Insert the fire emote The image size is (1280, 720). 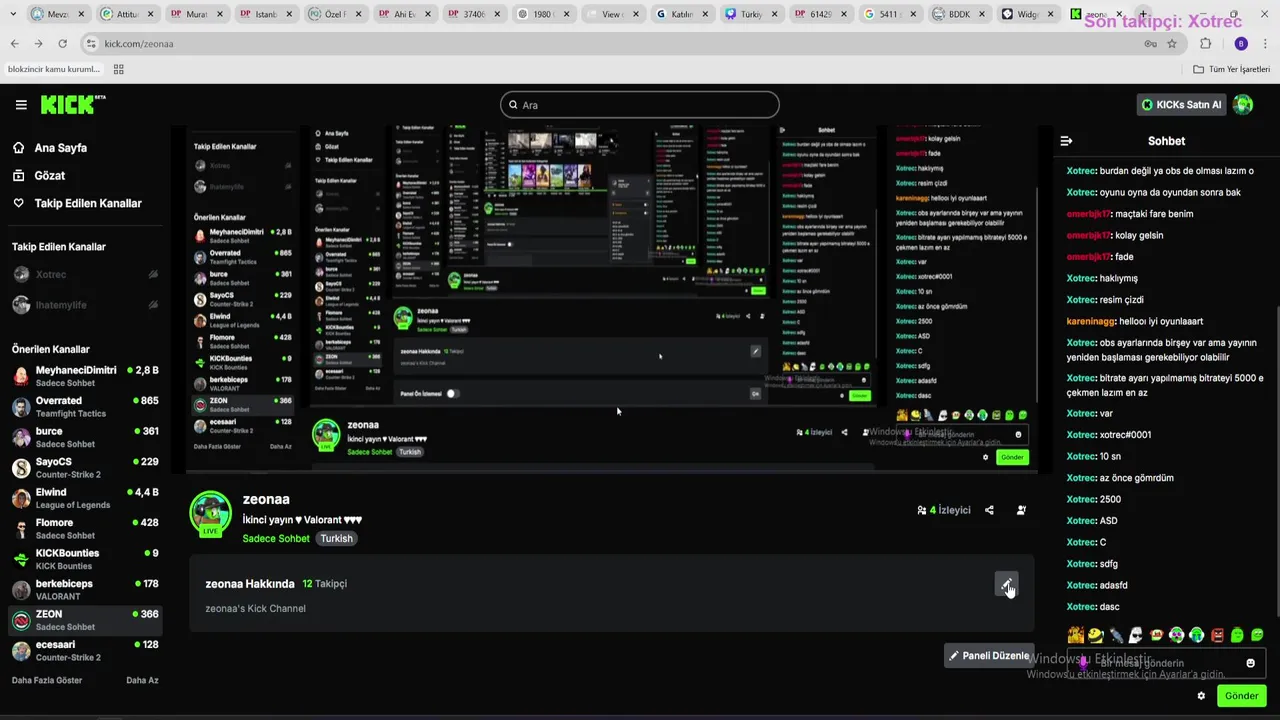point(1076,635)
